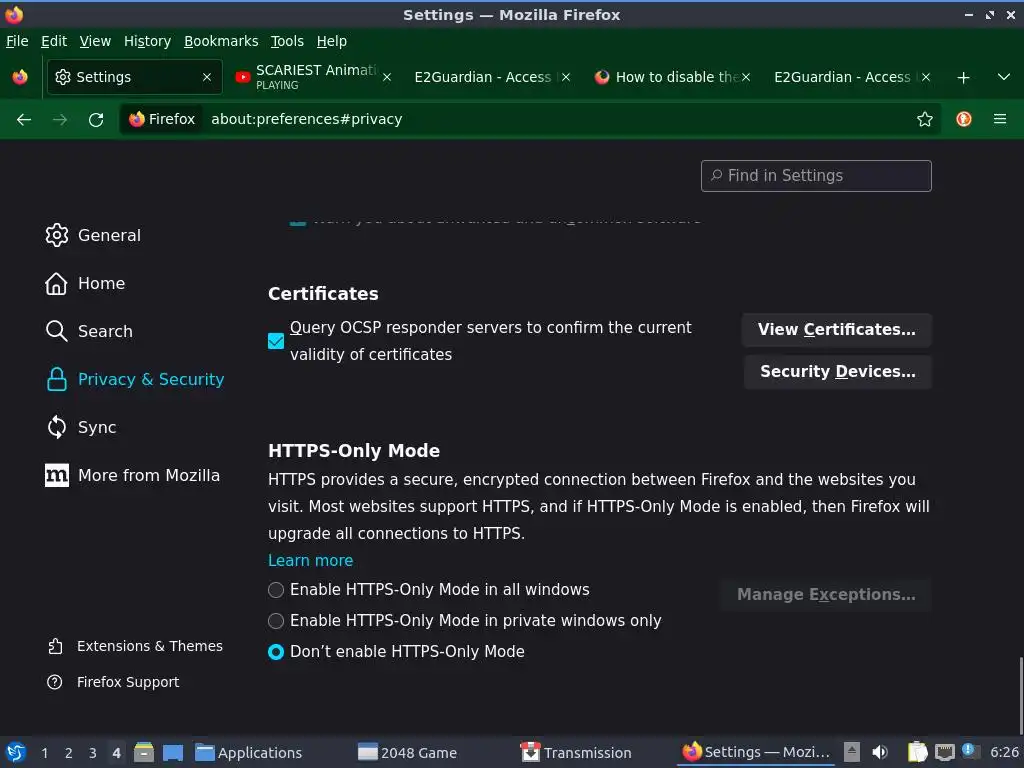Open the Sync settings category
1024x768 pixels.
[x=81, y=427]
